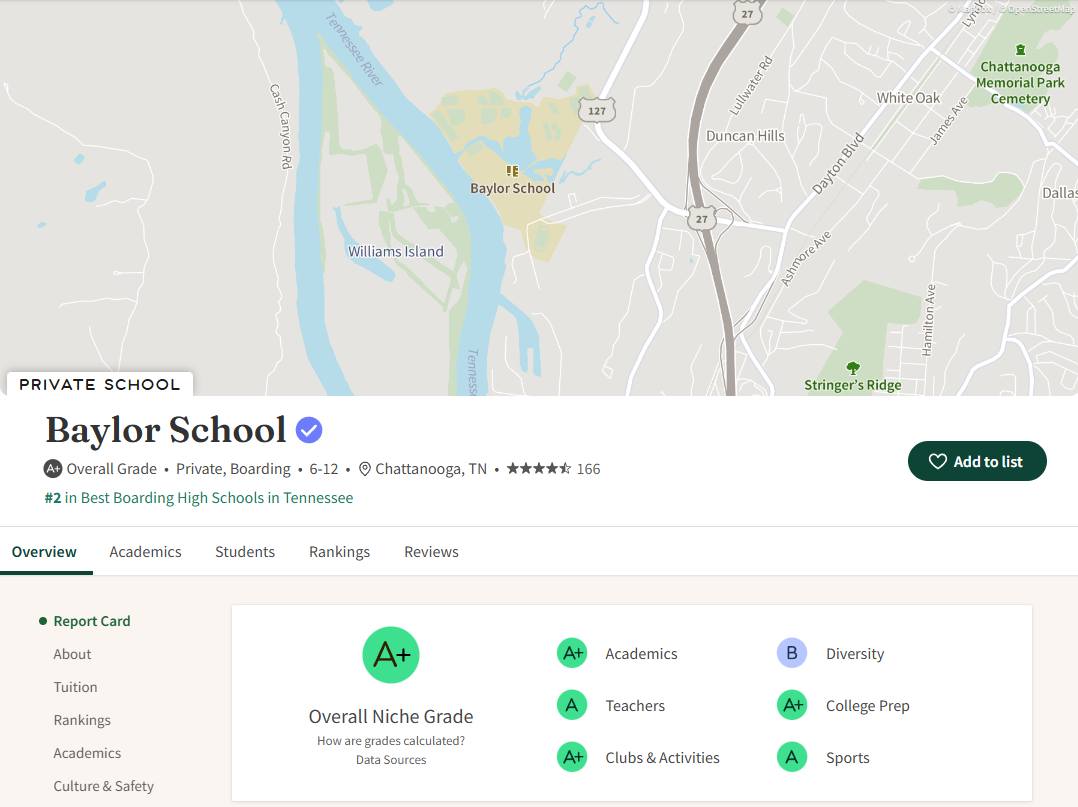The height and width of the screenshot is (807, 1078).
Task: Open the Academics tab
Action: (x=146, y=552)
